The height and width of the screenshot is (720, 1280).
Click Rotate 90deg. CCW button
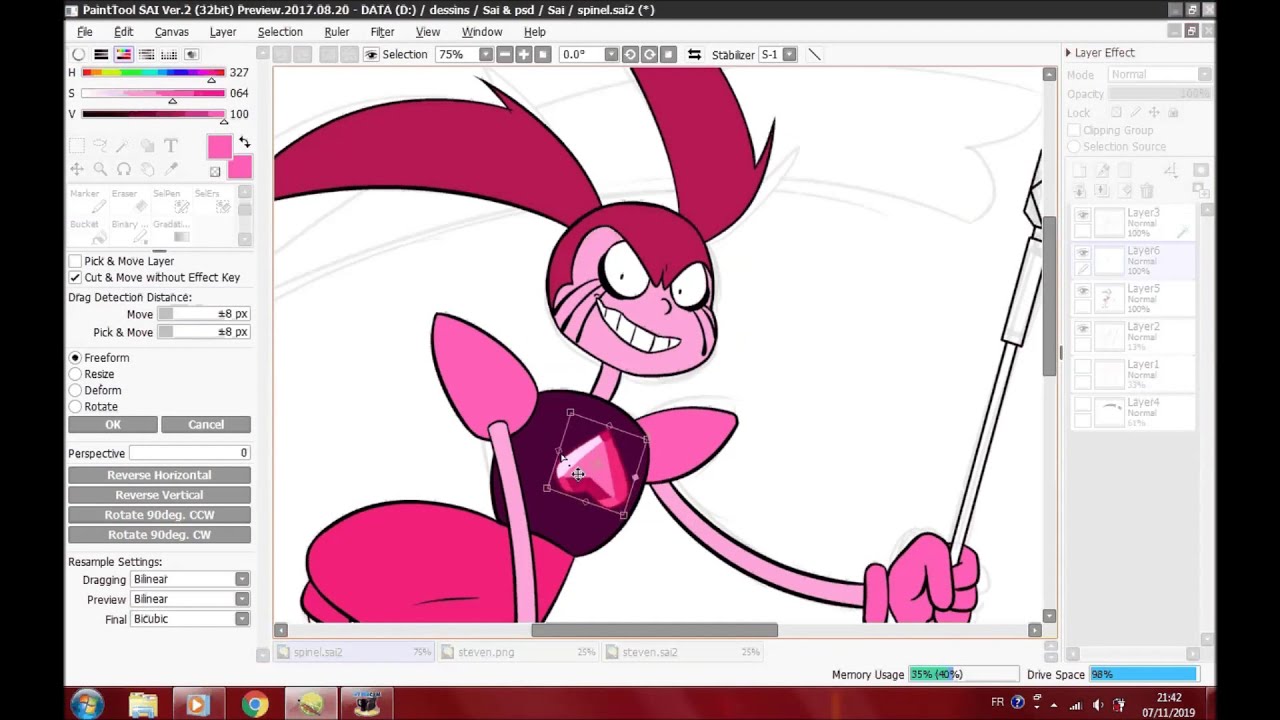point(159,515)
